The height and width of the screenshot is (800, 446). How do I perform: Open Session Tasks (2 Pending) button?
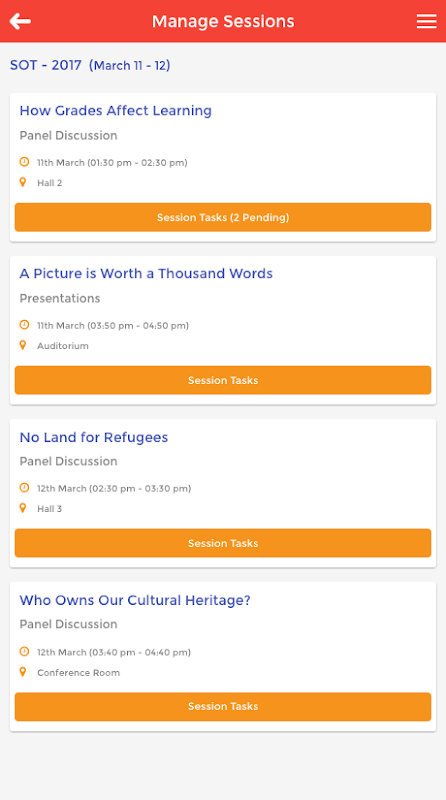click(223, 217)
